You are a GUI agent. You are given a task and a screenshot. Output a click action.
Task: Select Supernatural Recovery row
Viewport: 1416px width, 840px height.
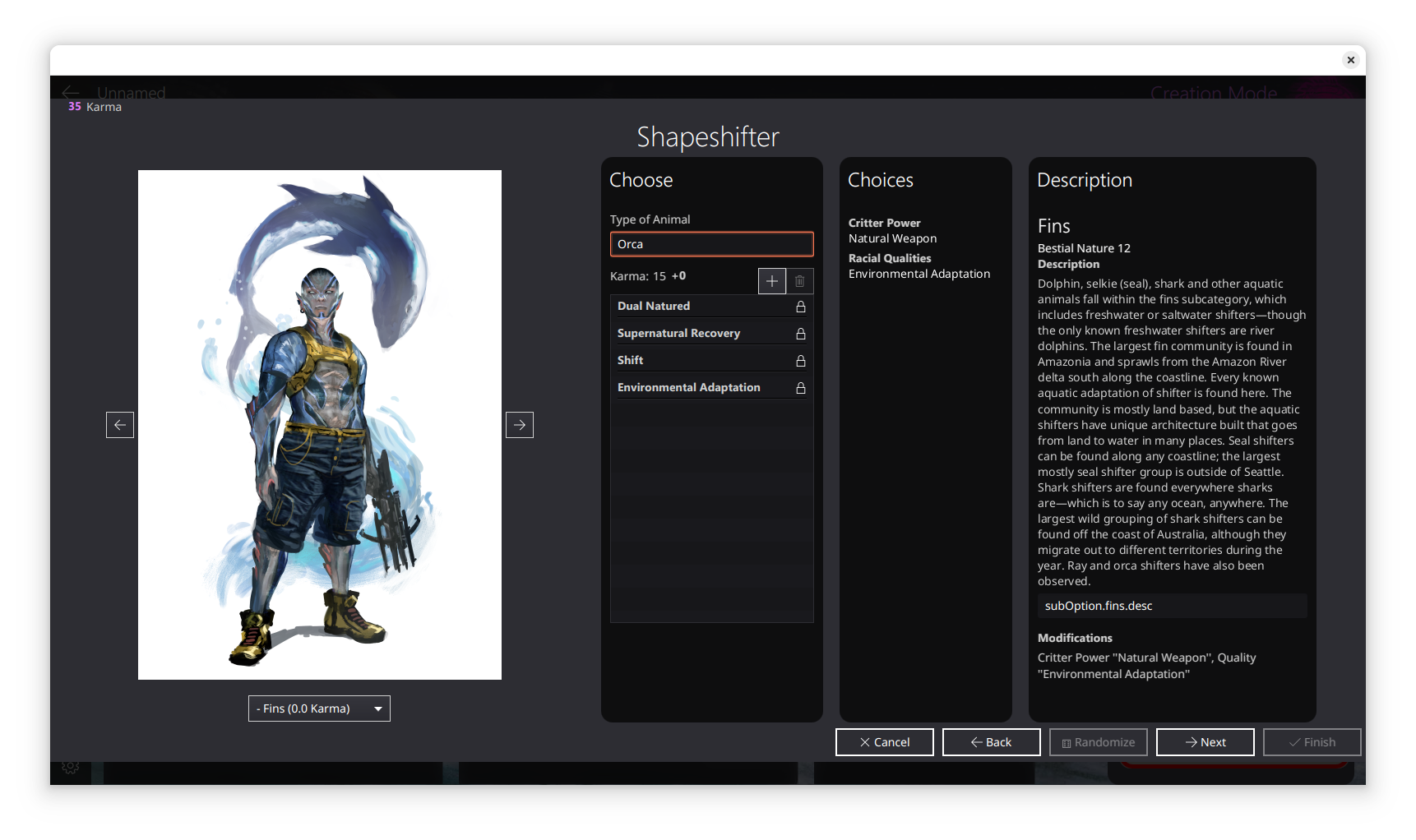click(712, 333)
